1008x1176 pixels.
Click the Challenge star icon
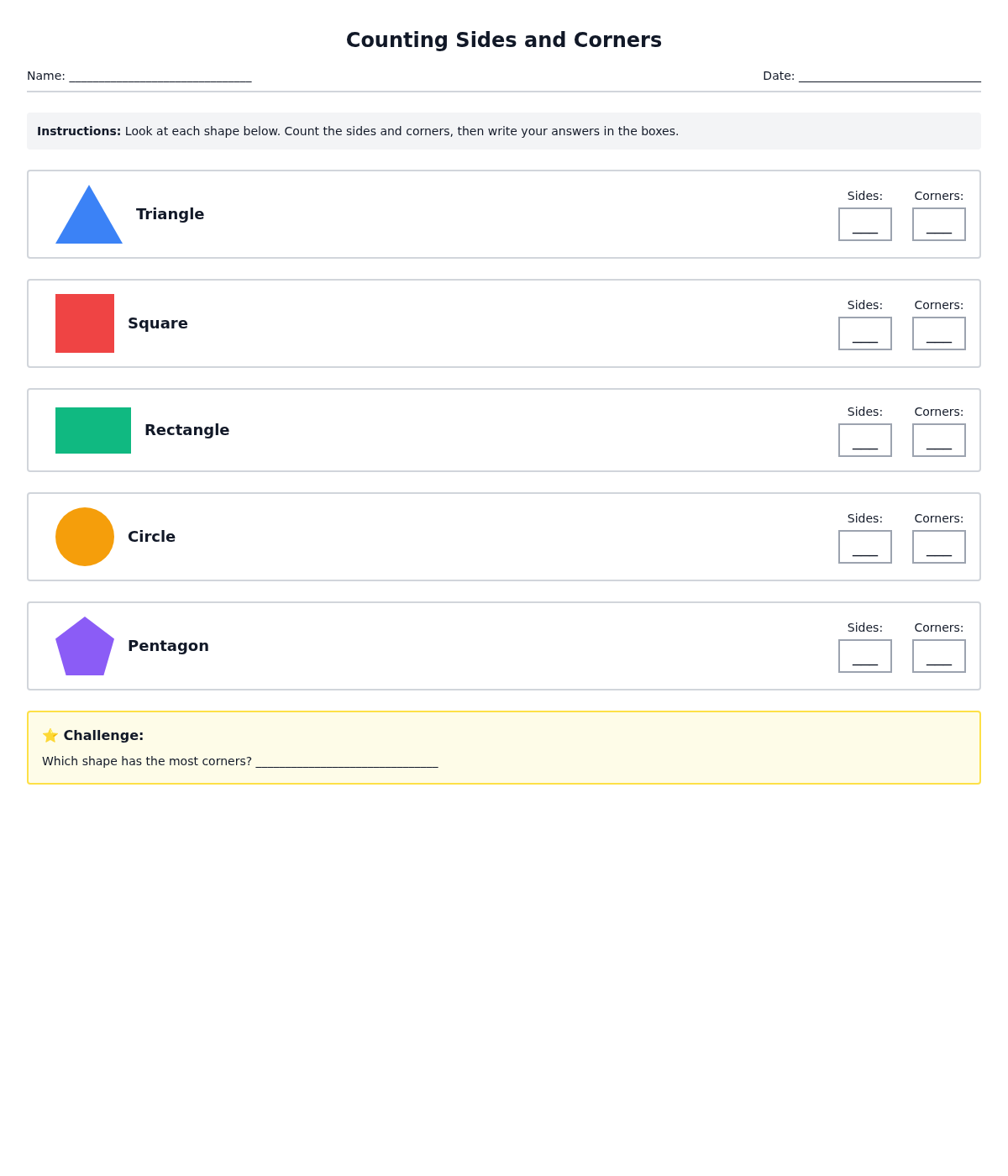coord(50,736)
